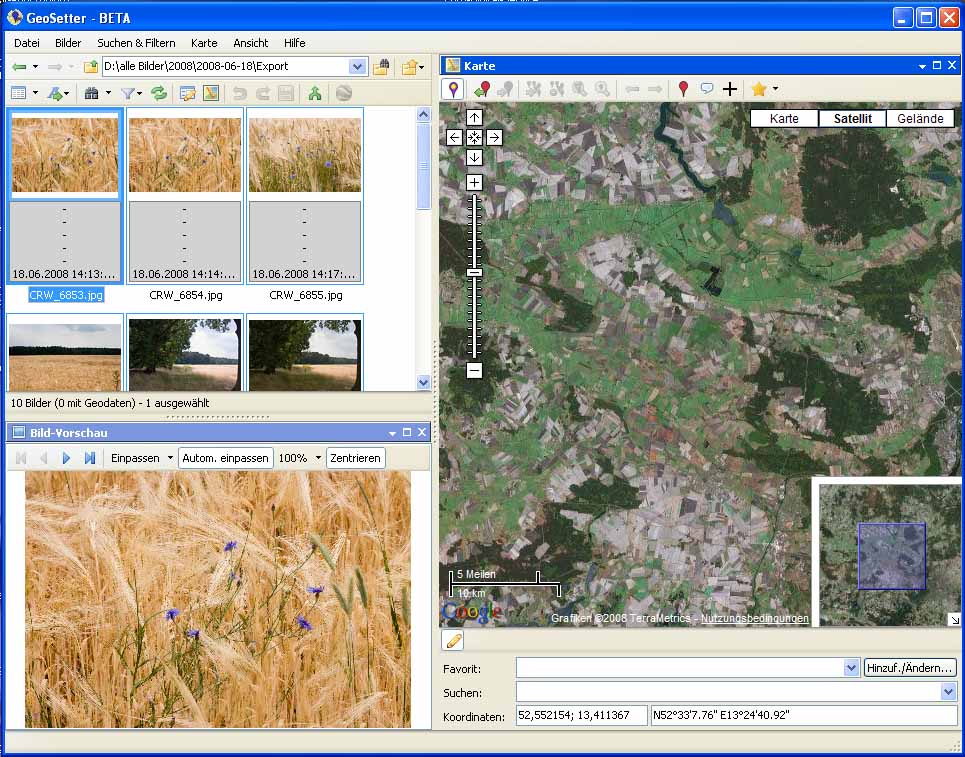Image resolution: width=965 pixels, height=757 pixels.
Task: Click the map zoom-in plus button
Action: 474,182
